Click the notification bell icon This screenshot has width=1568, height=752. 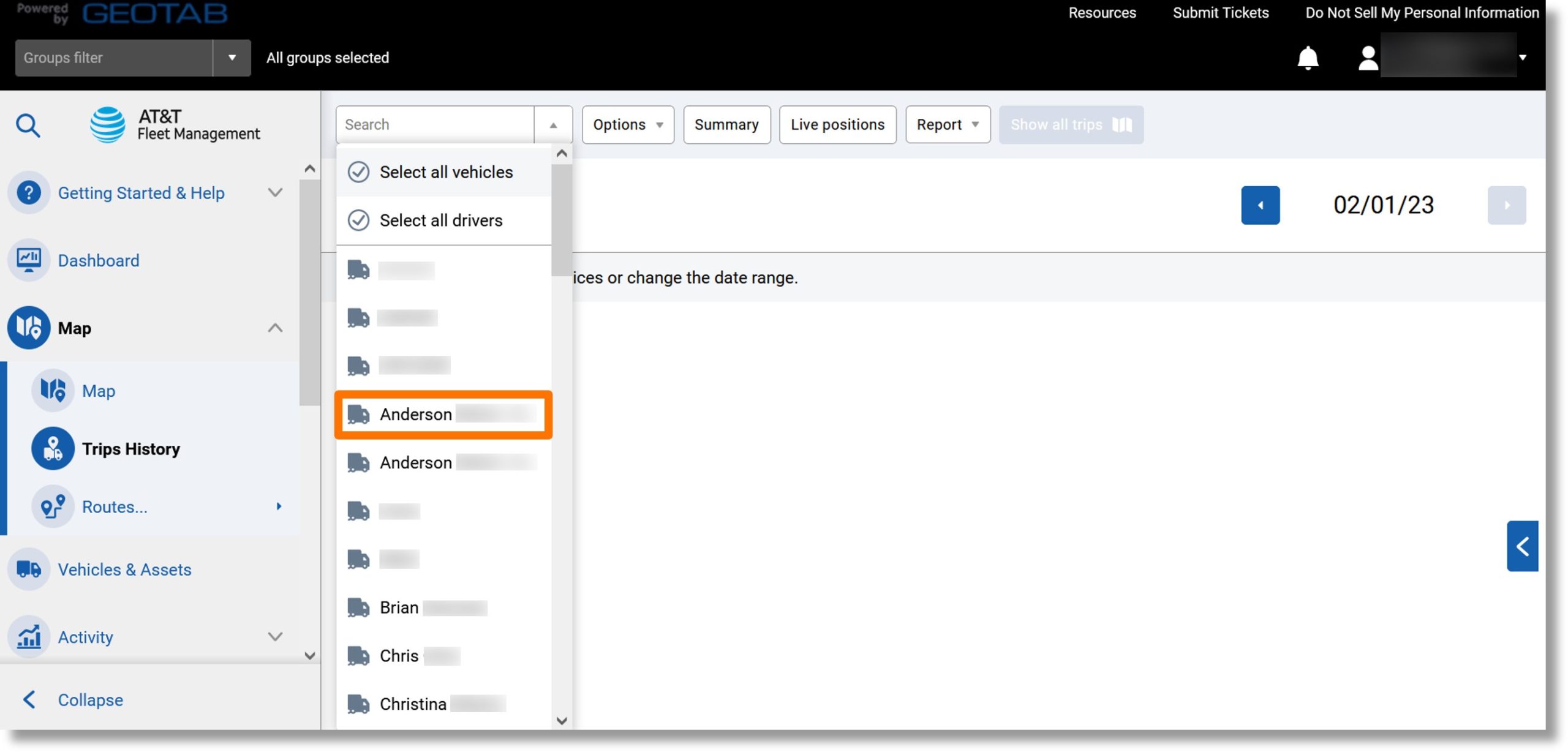click(x=1306, y=57)
